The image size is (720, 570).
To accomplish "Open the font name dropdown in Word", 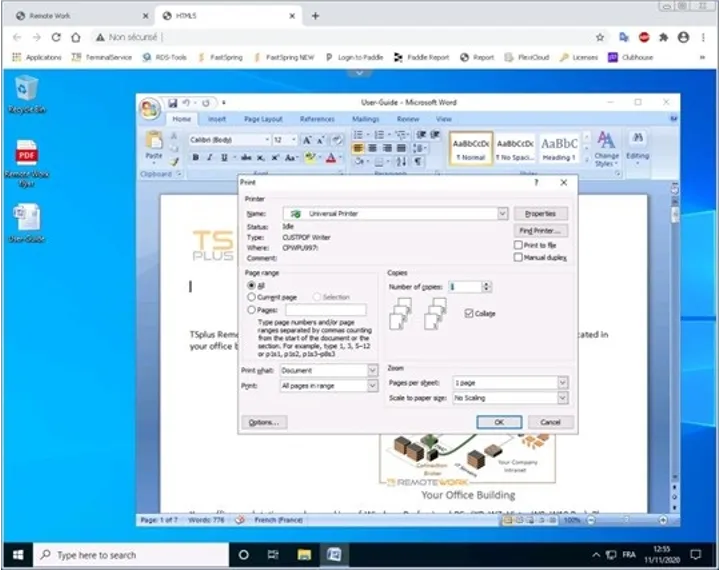I will (267, 140).
